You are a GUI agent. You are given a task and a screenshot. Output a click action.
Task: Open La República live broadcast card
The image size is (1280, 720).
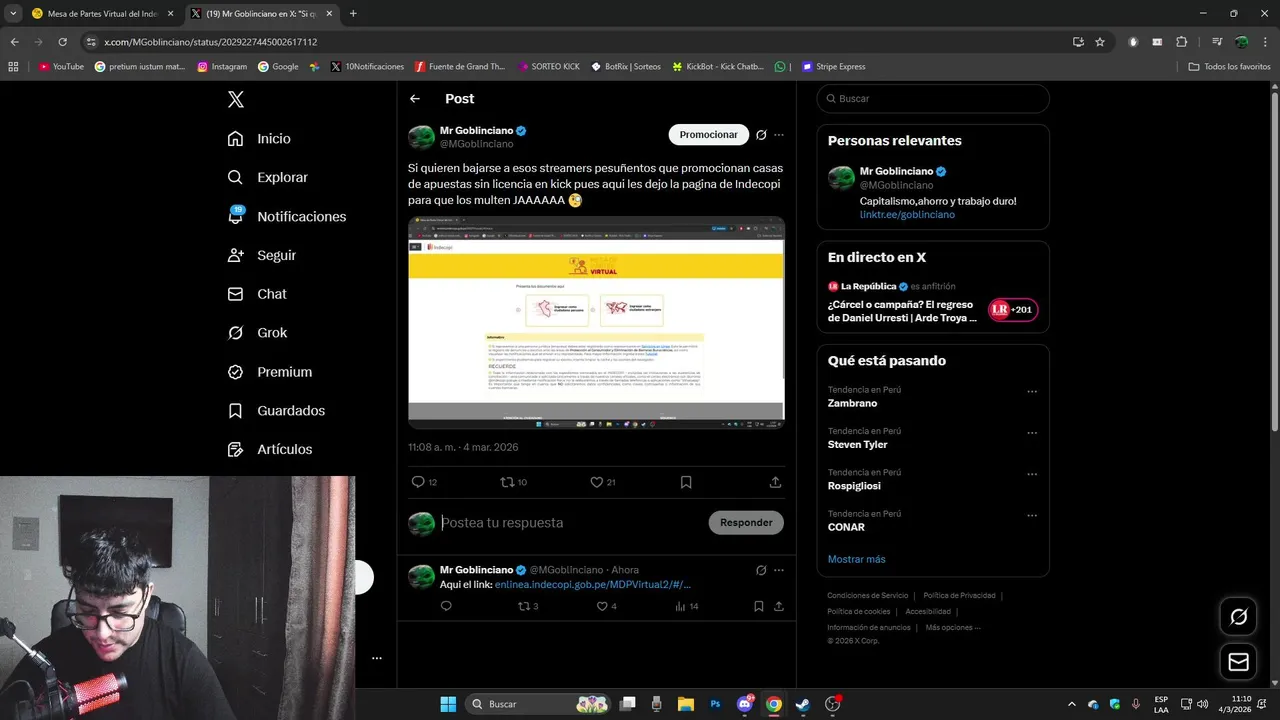[933, 303]
